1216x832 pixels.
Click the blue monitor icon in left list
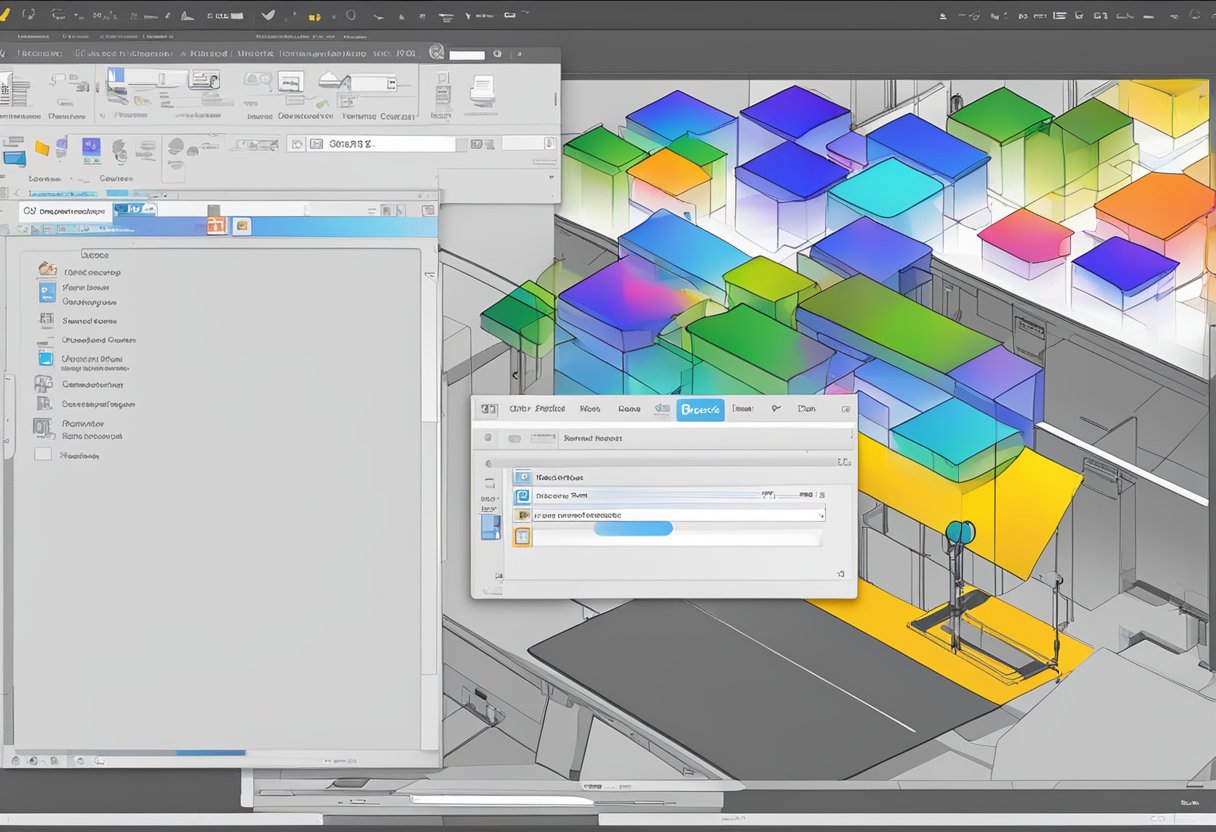pyautogui.click(x=46, y=357)
